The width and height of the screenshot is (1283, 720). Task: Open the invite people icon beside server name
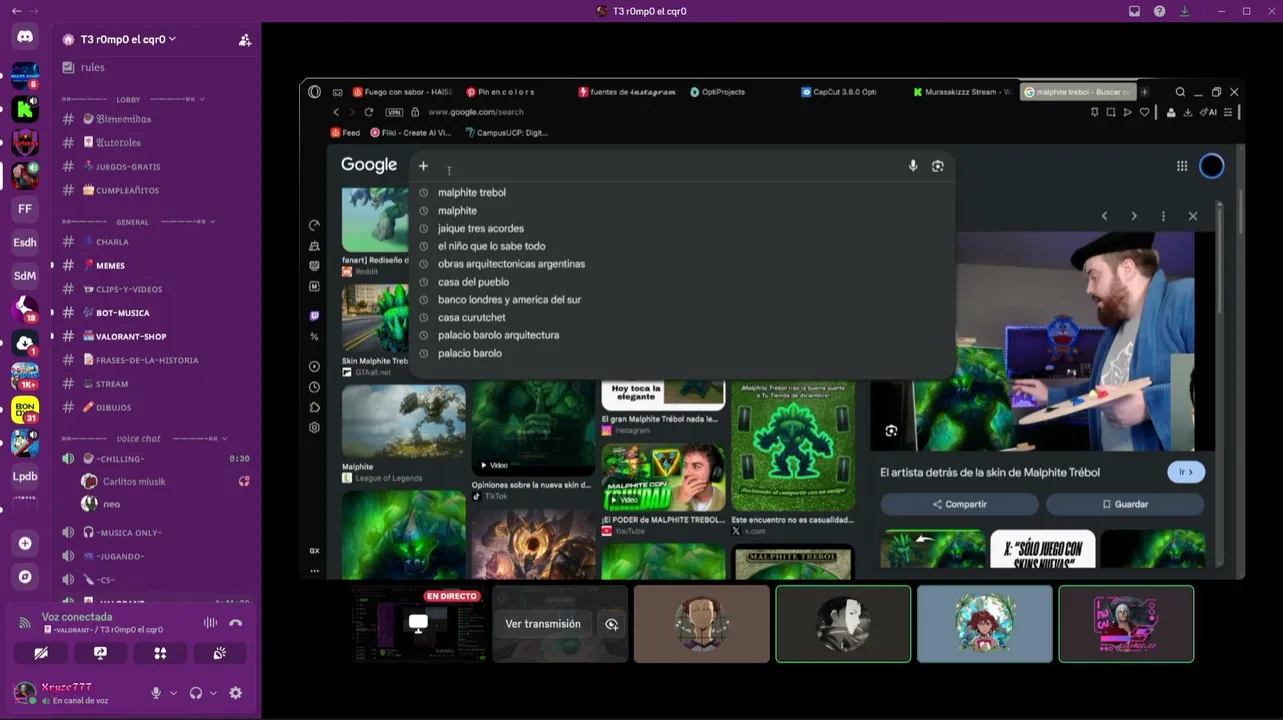click(244, 40)
